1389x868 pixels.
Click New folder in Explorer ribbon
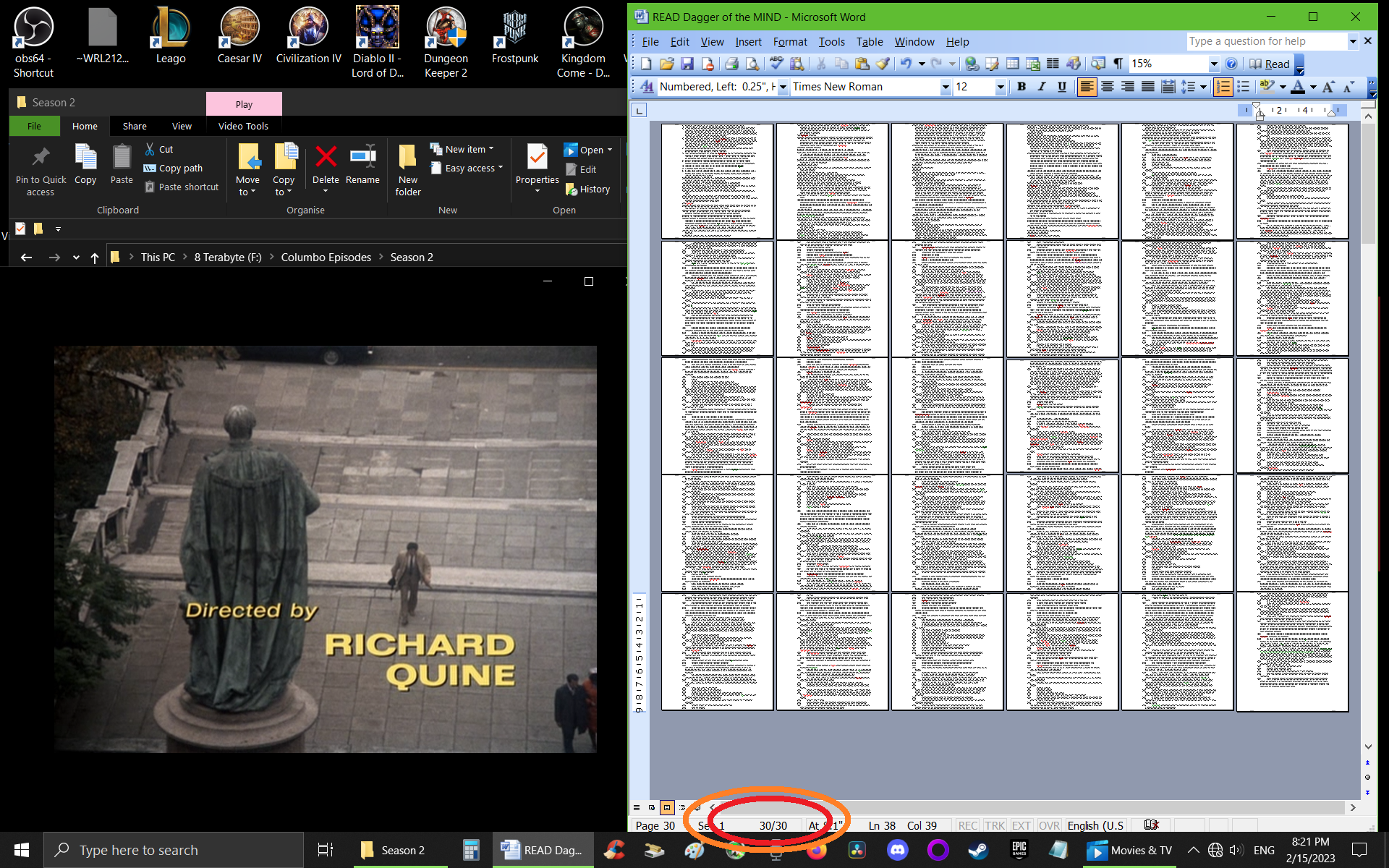(408, 170)
